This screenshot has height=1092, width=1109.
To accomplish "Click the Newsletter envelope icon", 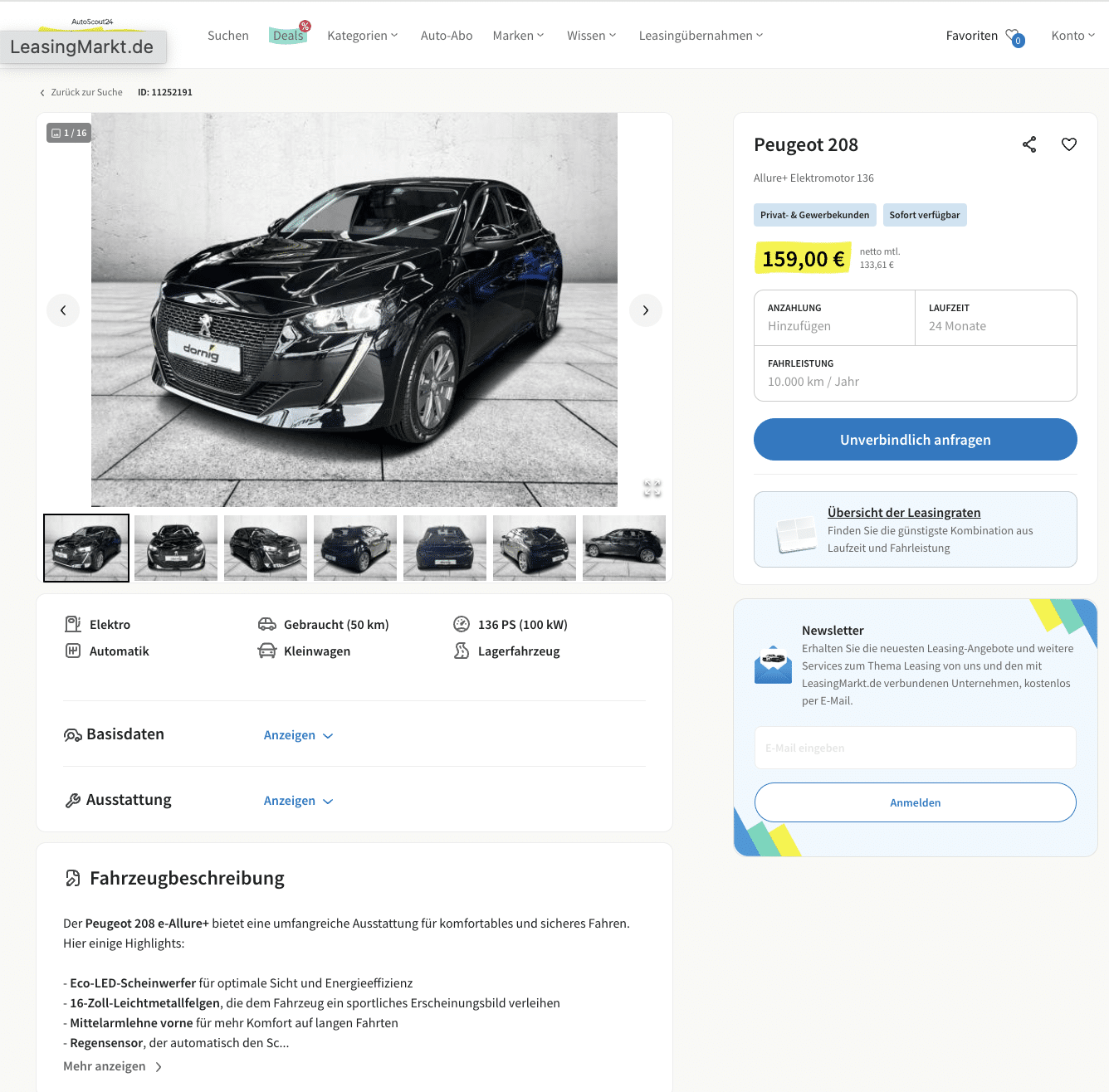I will pyautogui.click(x=773, y=665).
